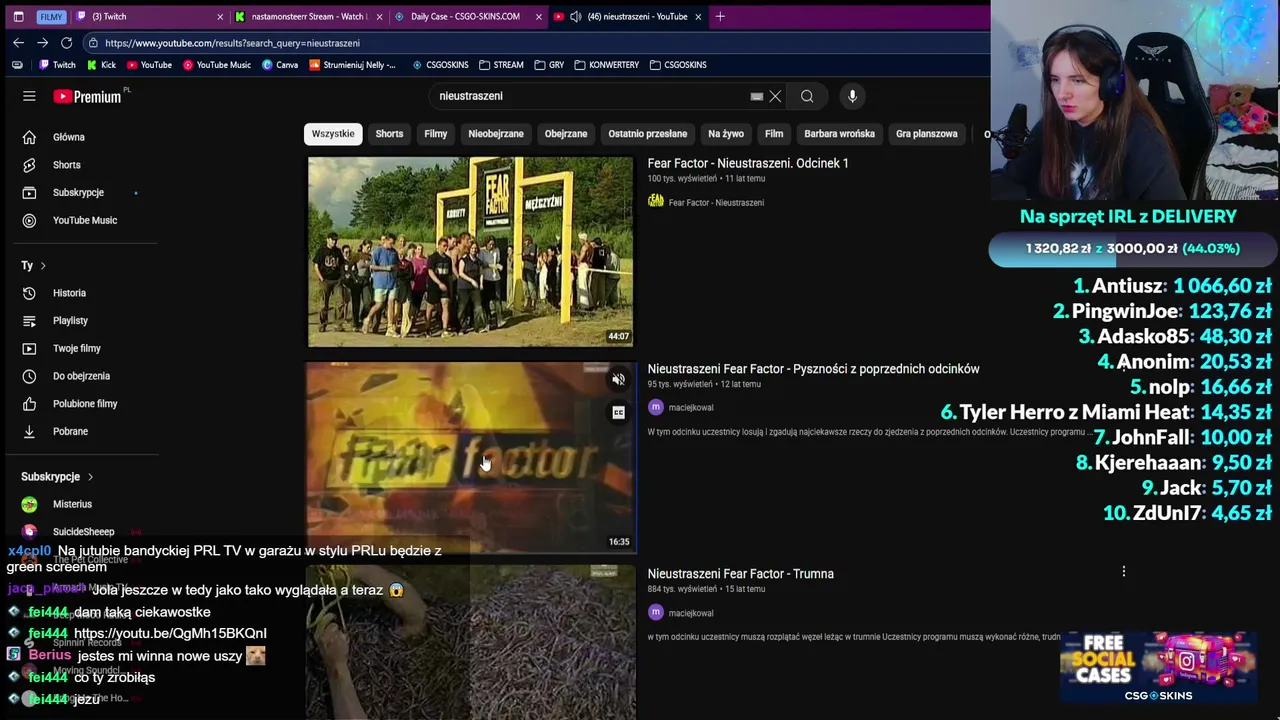Submit search with magnifier icon
The image size is (1280, 720).
(x=807, y=96)
